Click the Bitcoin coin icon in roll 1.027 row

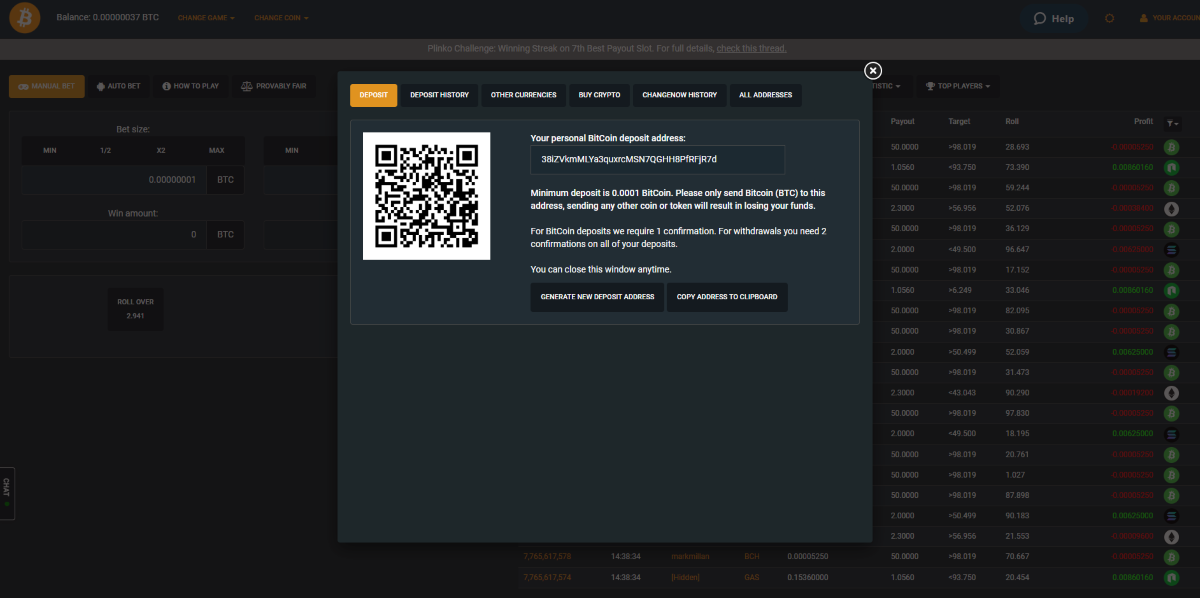pos(1171,475)
